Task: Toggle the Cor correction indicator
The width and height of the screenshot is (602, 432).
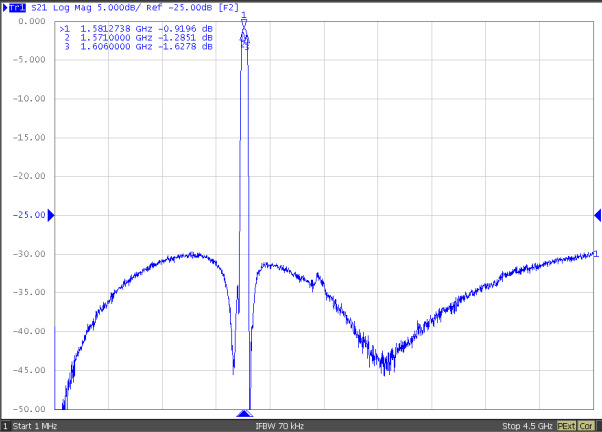Action: 587,425
